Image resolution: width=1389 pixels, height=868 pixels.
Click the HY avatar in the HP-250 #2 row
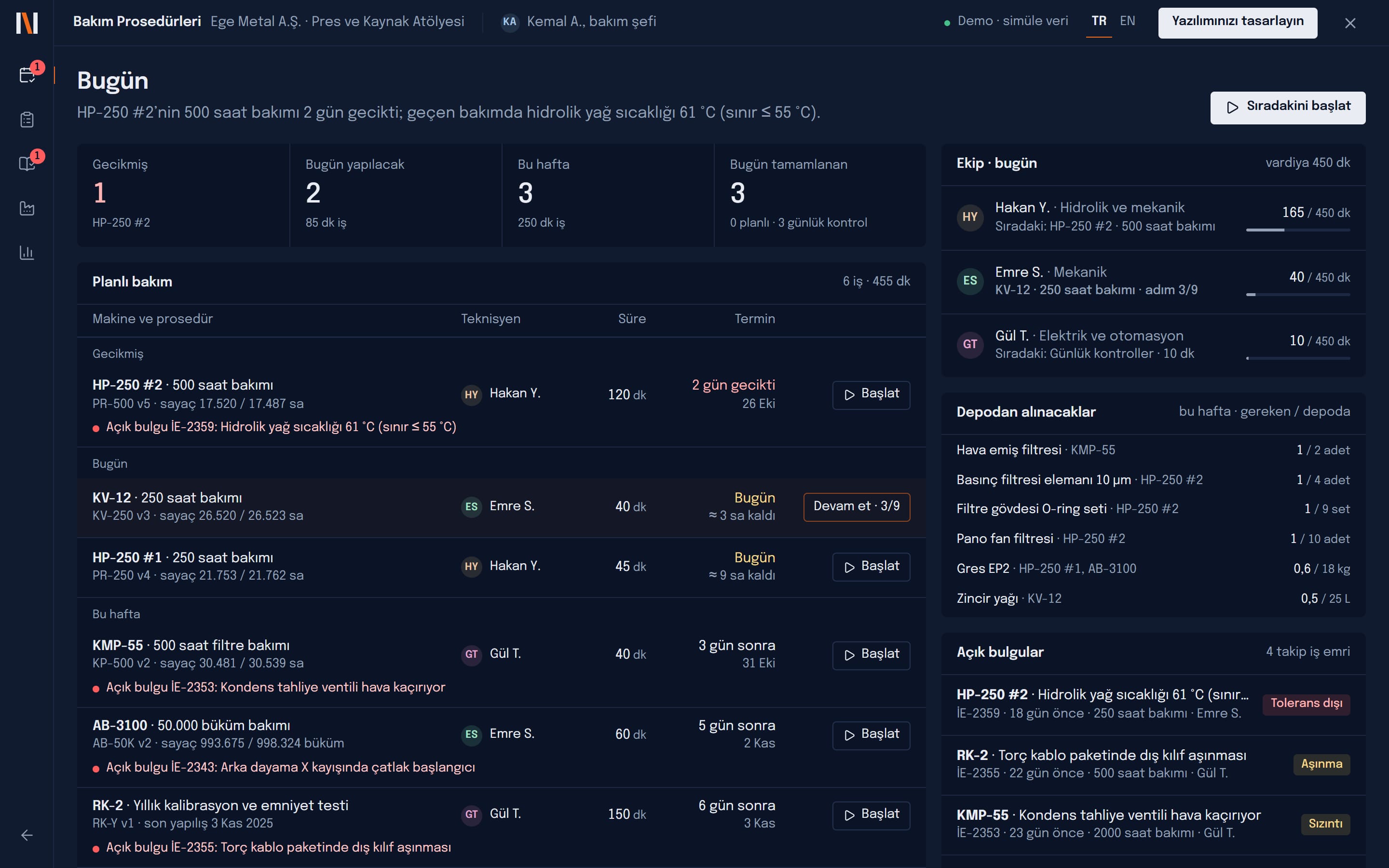[x=471, y=394]
